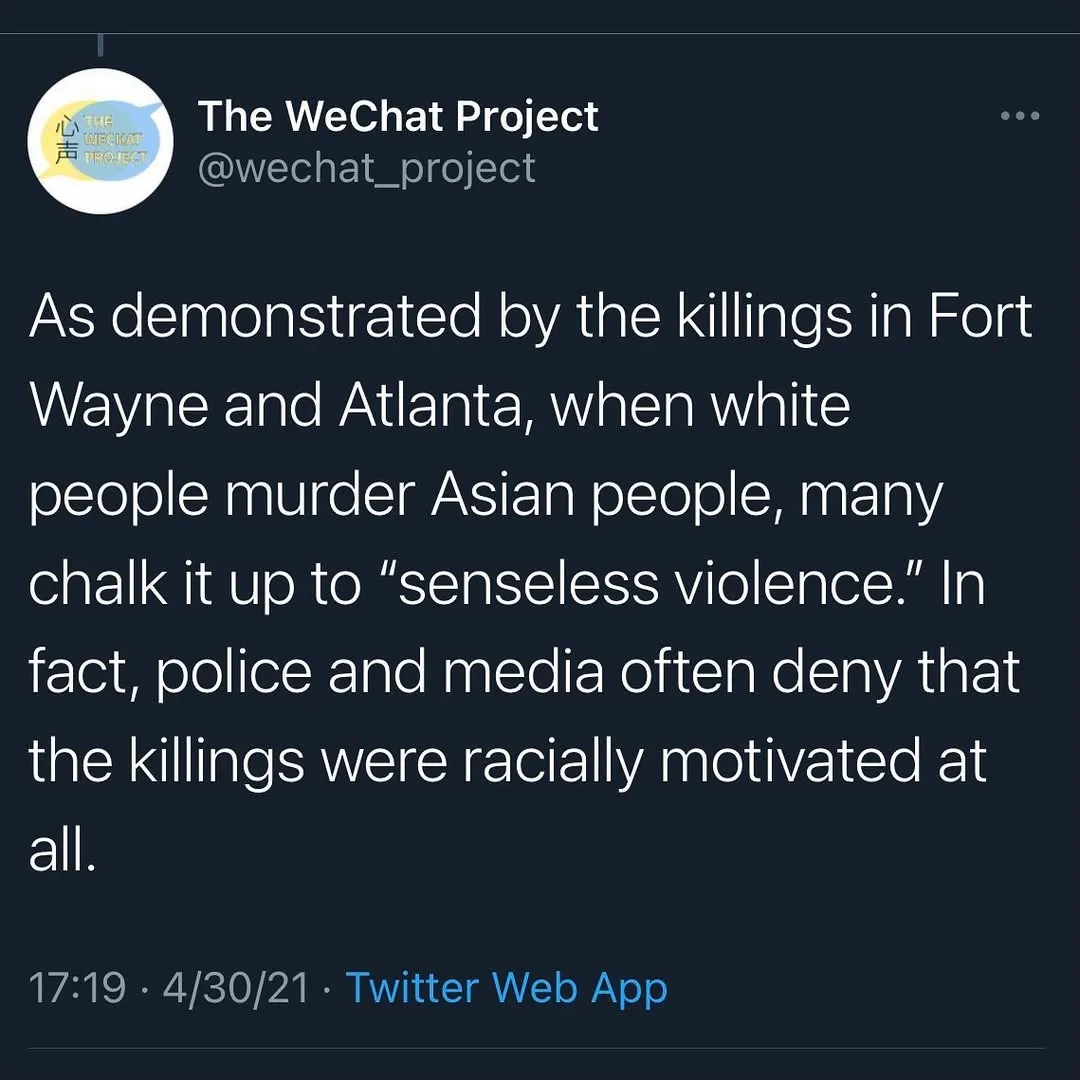
Task: Click the words Fort Wayne in tweet
Action: click(x=980, y=318)
